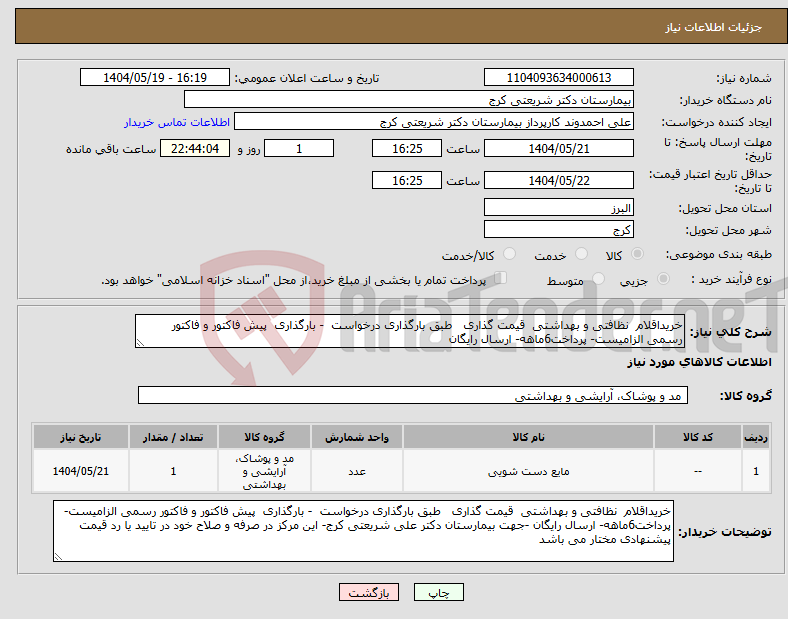
Task: Select the جزیی purchase type radio
Action: tap(663, 279)
